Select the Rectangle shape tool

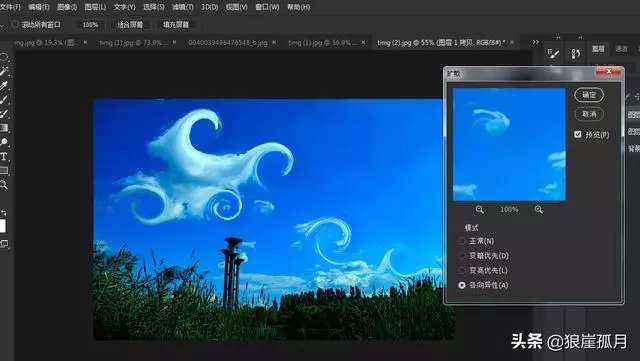tap(4, 171)
